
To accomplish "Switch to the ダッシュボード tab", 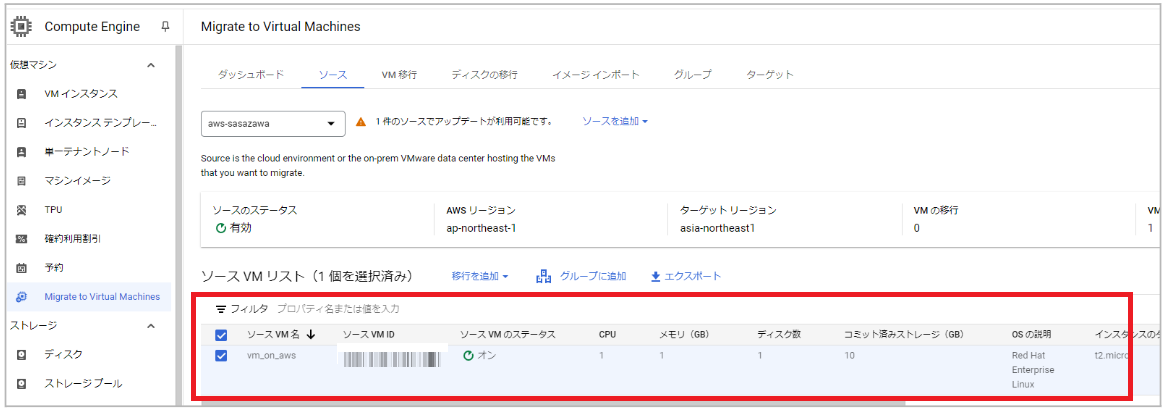I will 250,75.
